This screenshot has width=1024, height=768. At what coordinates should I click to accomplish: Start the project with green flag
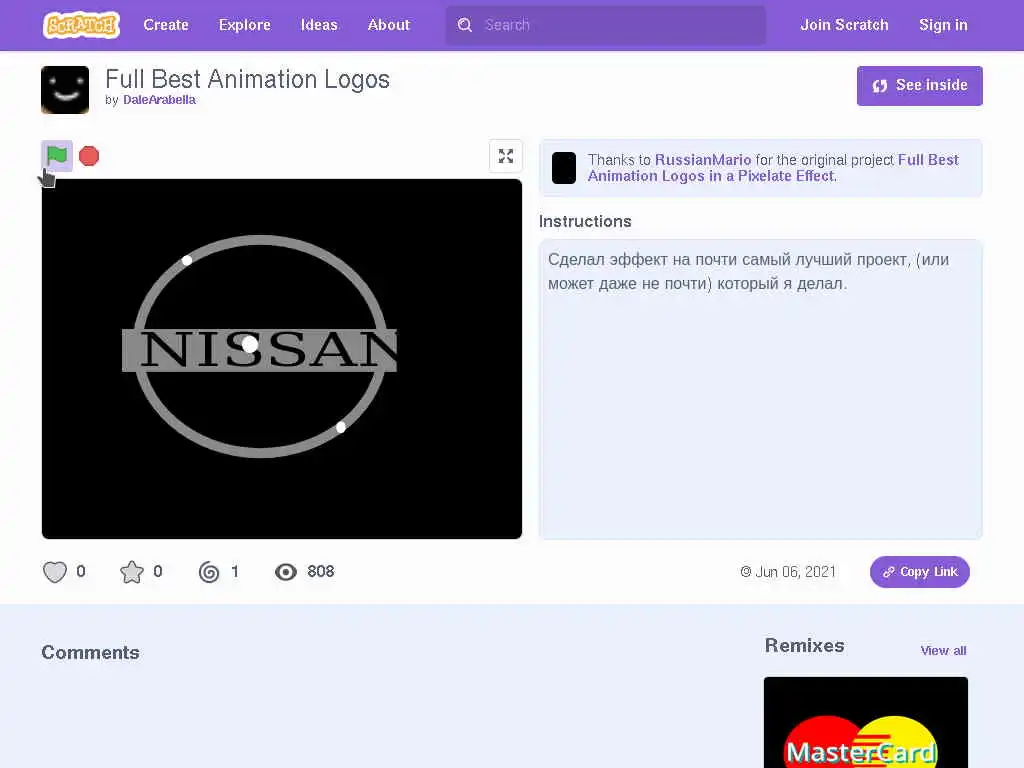[57, 155]
